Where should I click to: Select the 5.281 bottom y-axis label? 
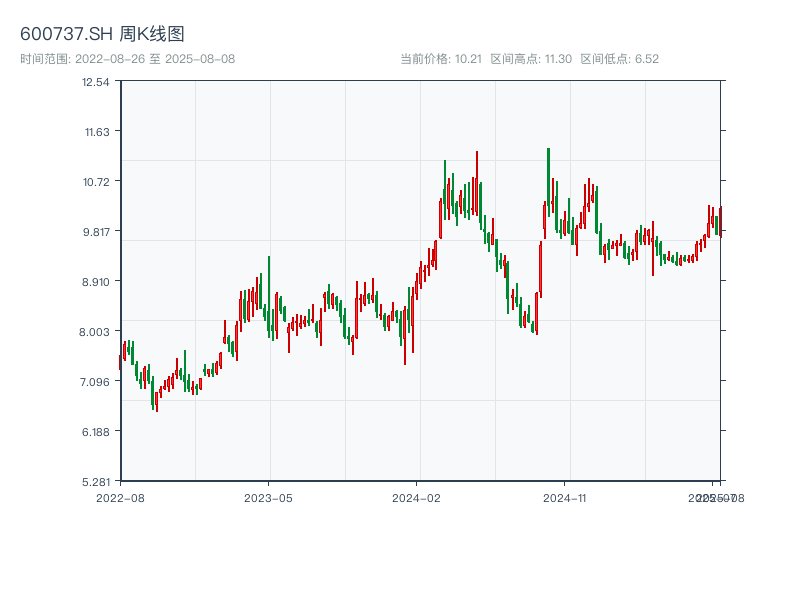point(96,482)
